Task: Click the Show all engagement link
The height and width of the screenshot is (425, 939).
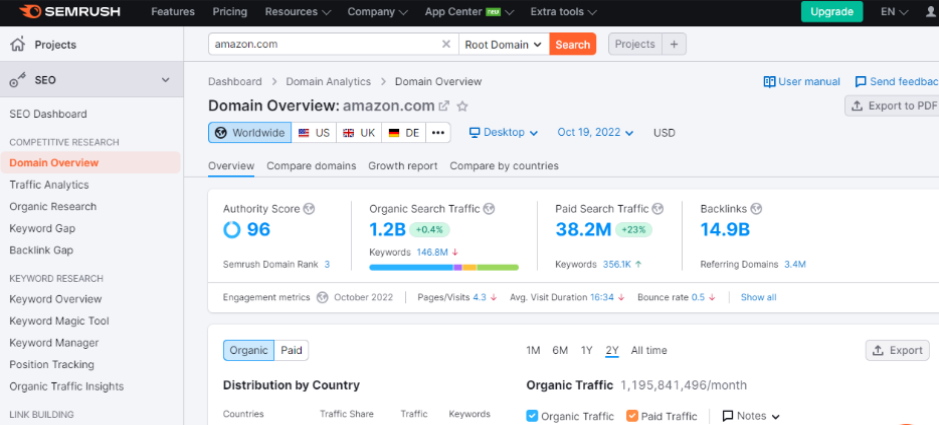Action: pyautogui.click(x=758, y=297)
